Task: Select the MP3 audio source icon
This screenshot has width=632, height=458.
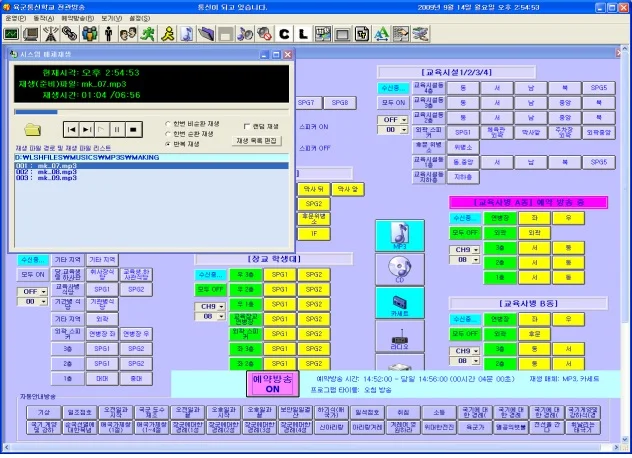Action: pos(400,235)
